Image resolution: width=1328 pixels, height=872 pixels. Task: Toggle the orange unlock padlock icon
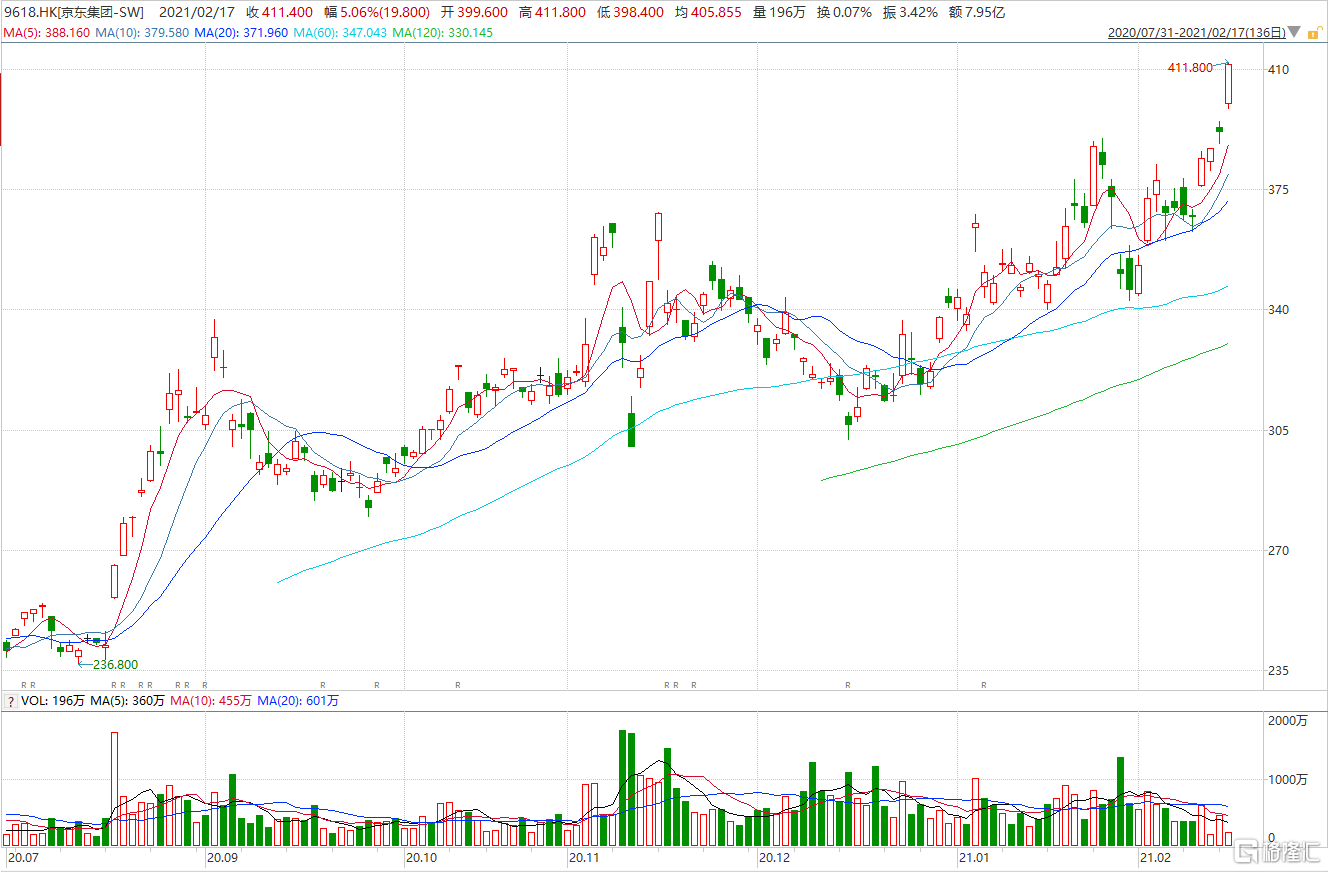pyautogui.click(x=1314, y=33)
